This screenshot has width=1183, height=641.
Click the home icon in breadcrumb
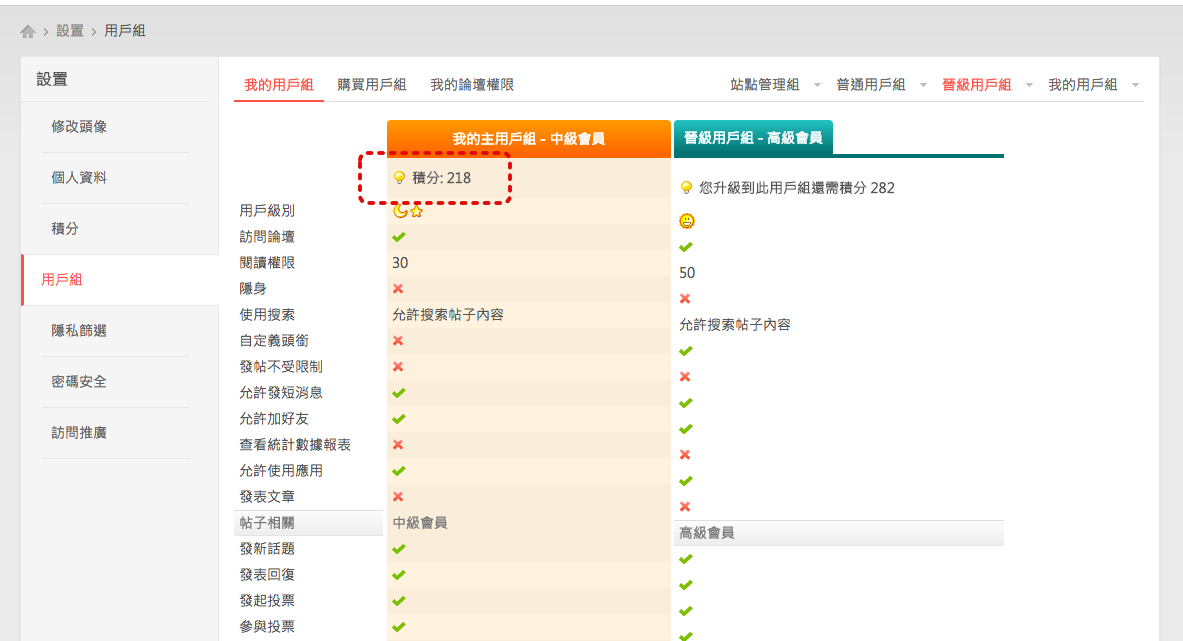coord(28,31)
